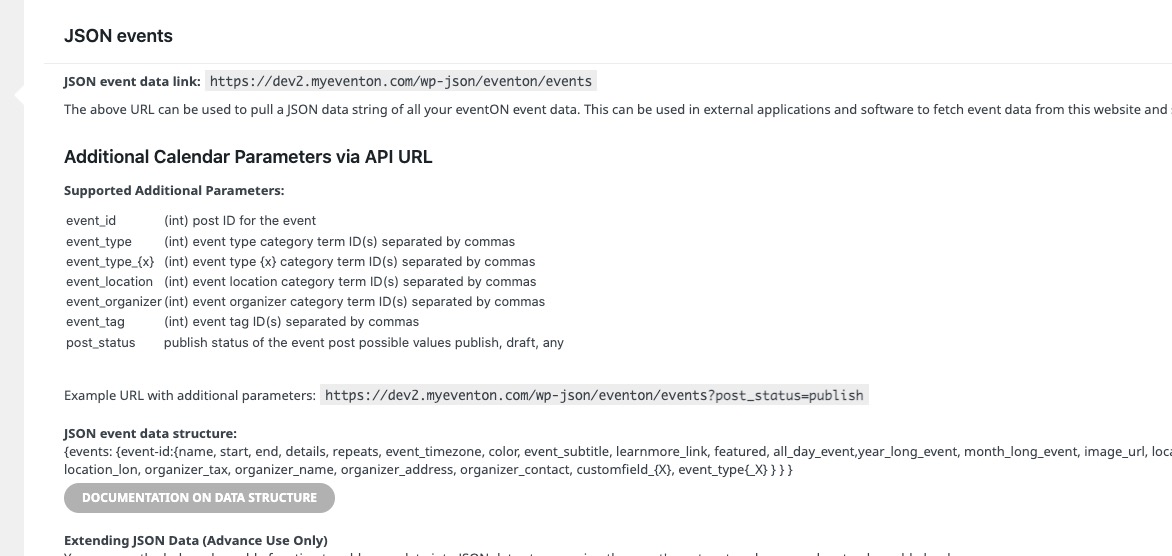Click the 'Example URL with additional parameters:' label
Image resolution: width=1172 pixels, height=556 pixels.
point(190,395)
